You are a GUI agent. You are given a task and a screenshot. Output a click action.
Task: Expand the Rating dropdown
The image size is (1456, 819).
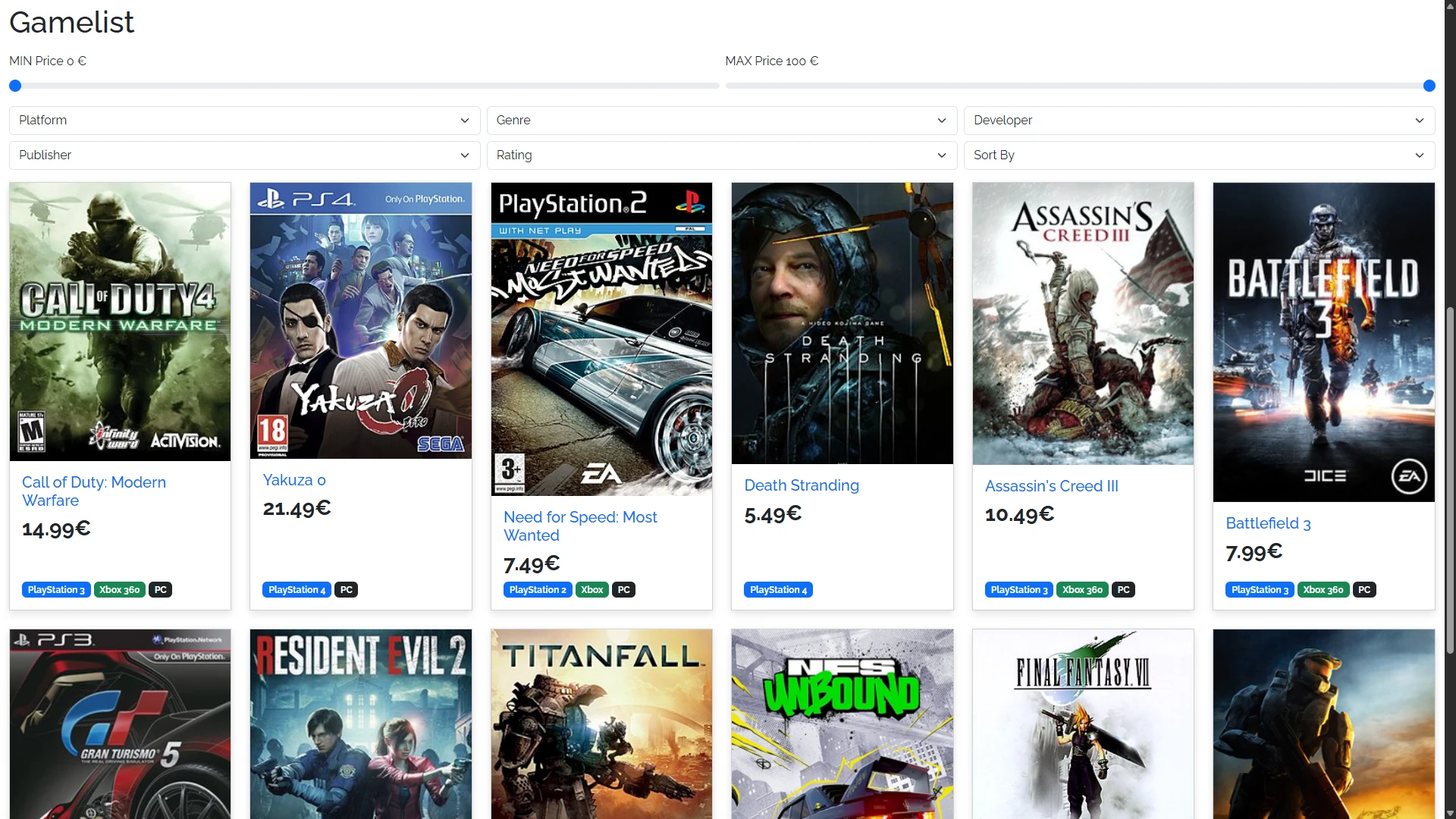click(721, 155)
